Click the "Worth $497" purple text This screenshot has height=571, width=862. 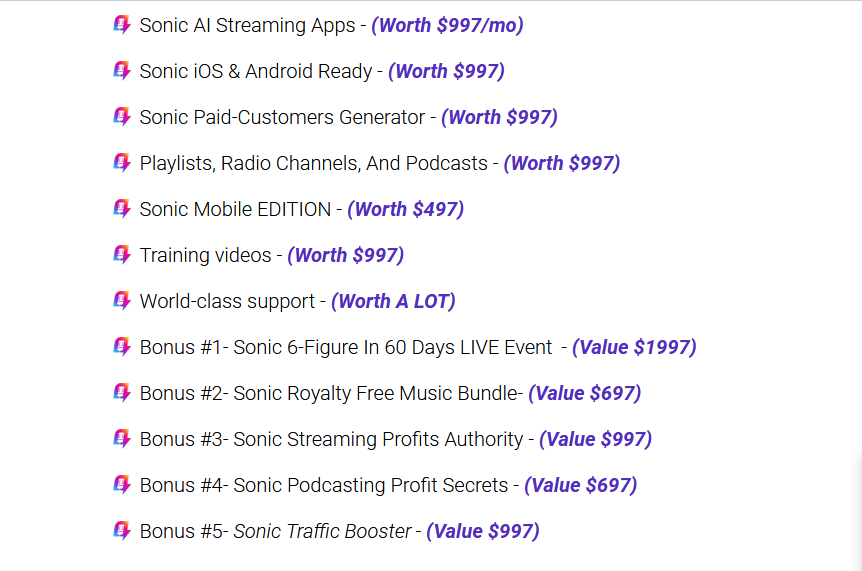click(405, 209)
